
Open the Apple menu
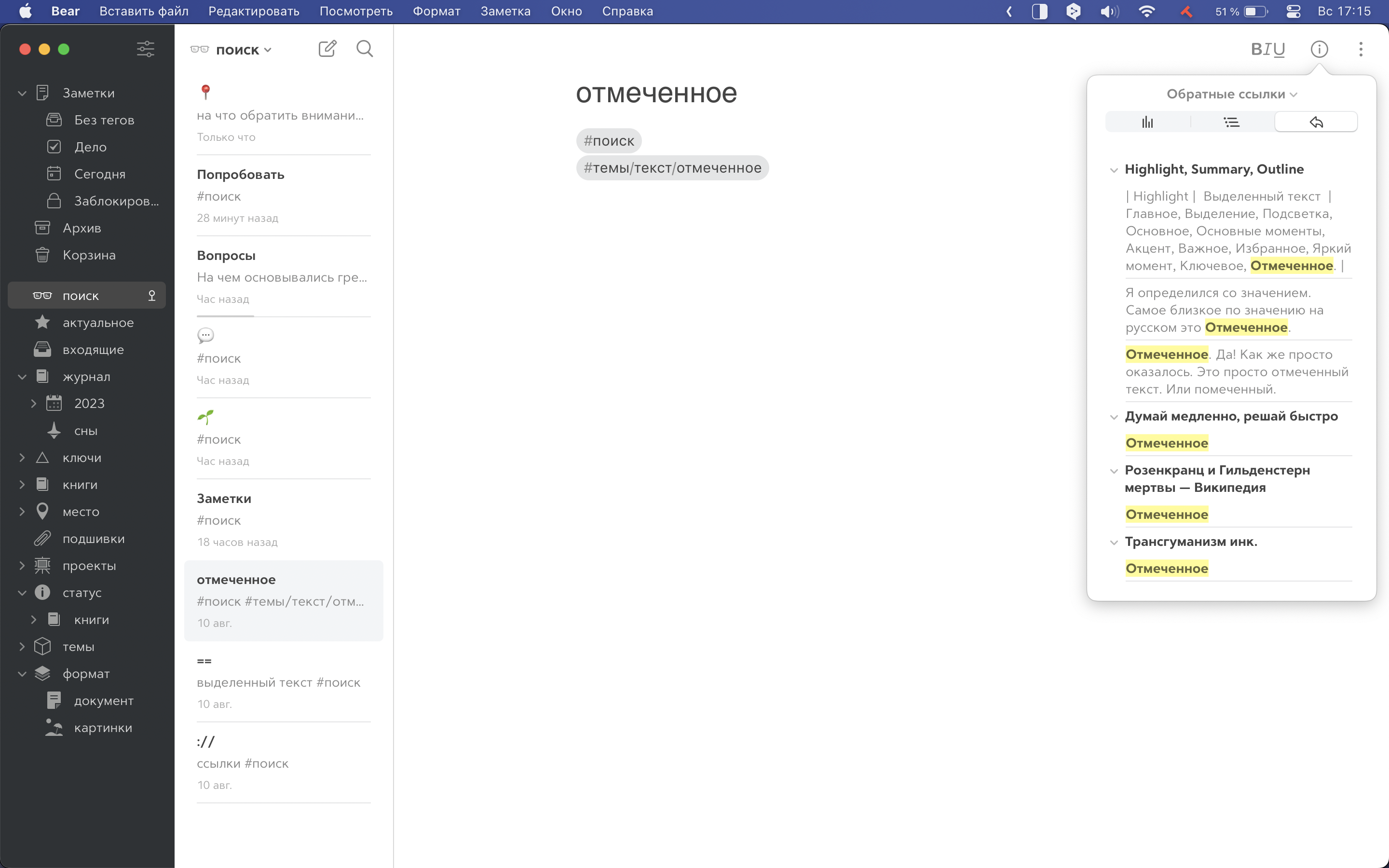[x=25, y=12]
